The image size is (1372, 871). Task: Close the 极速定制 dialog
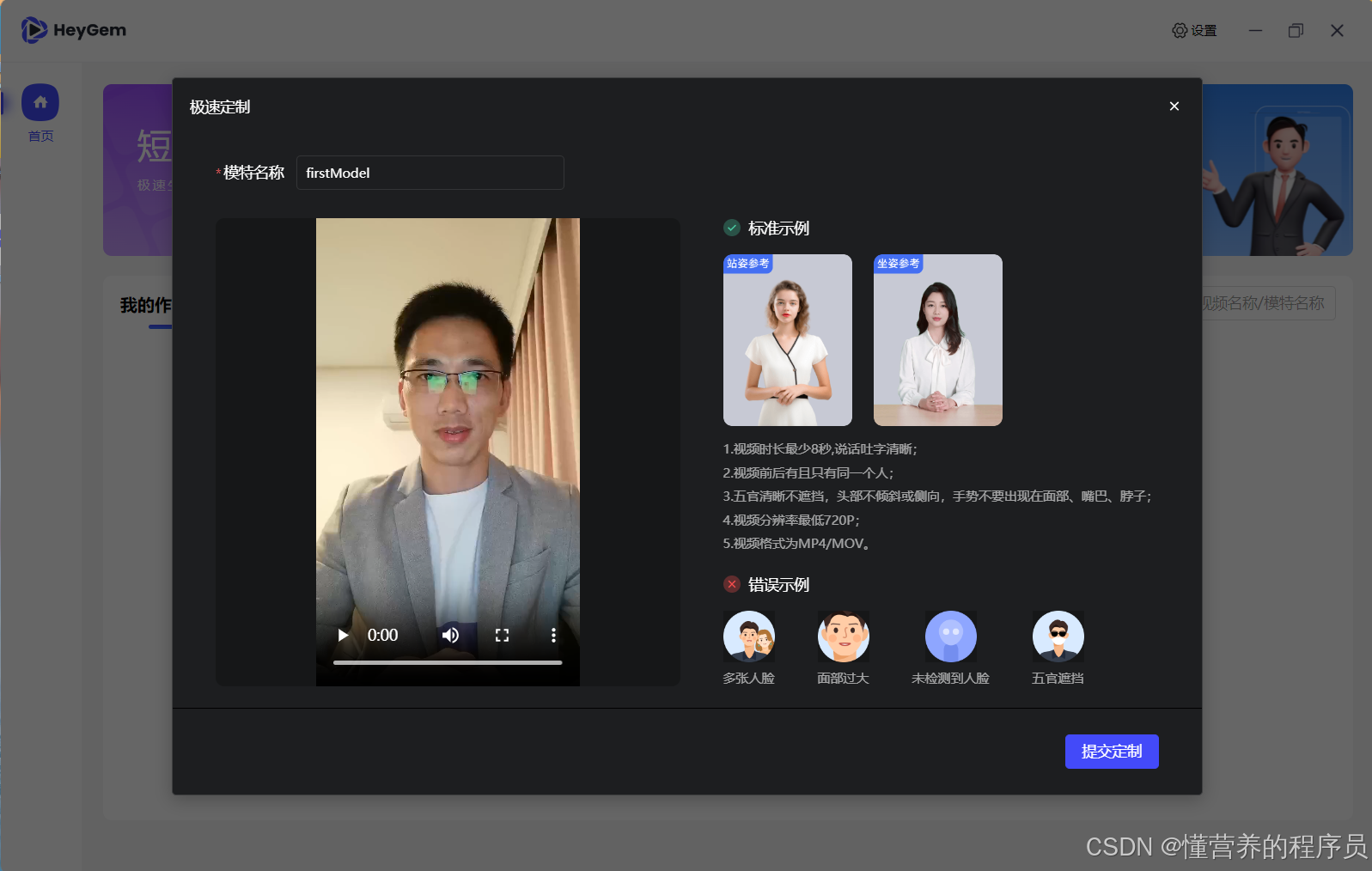(x=1174, y=107)
